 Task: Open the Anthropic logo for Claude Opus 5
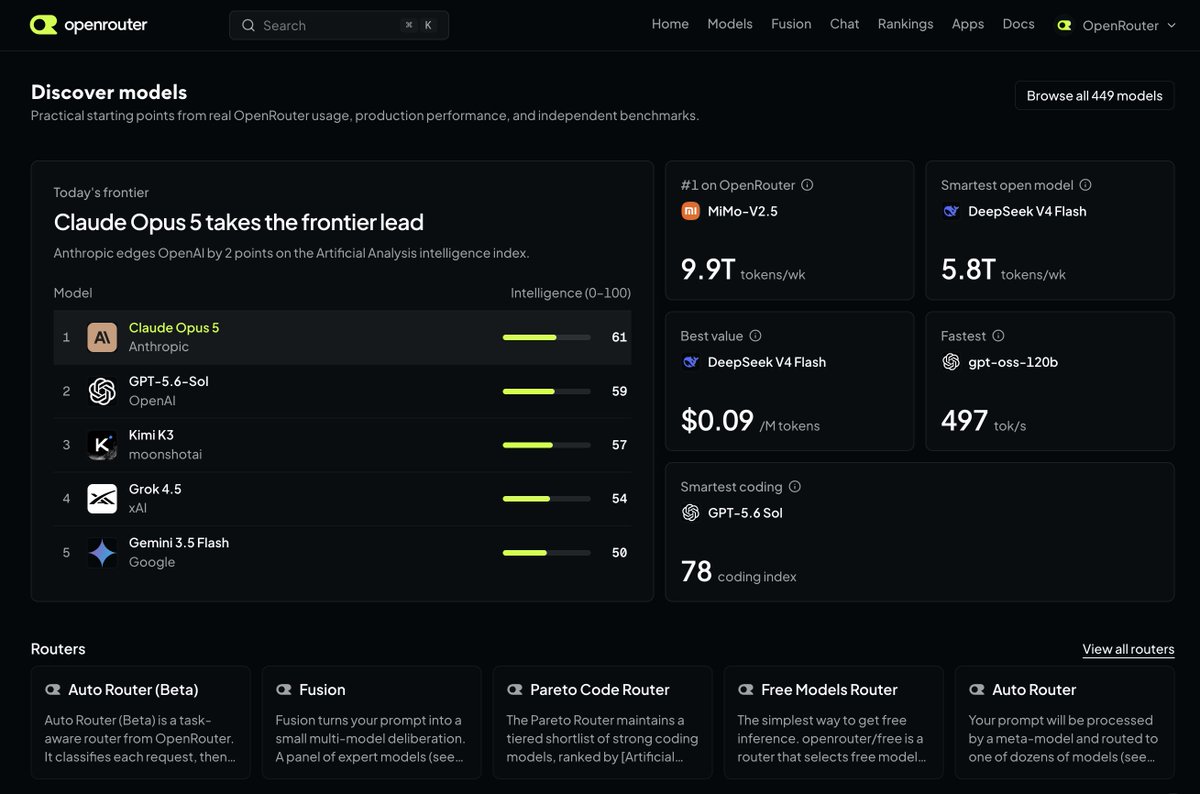[102, 337]
